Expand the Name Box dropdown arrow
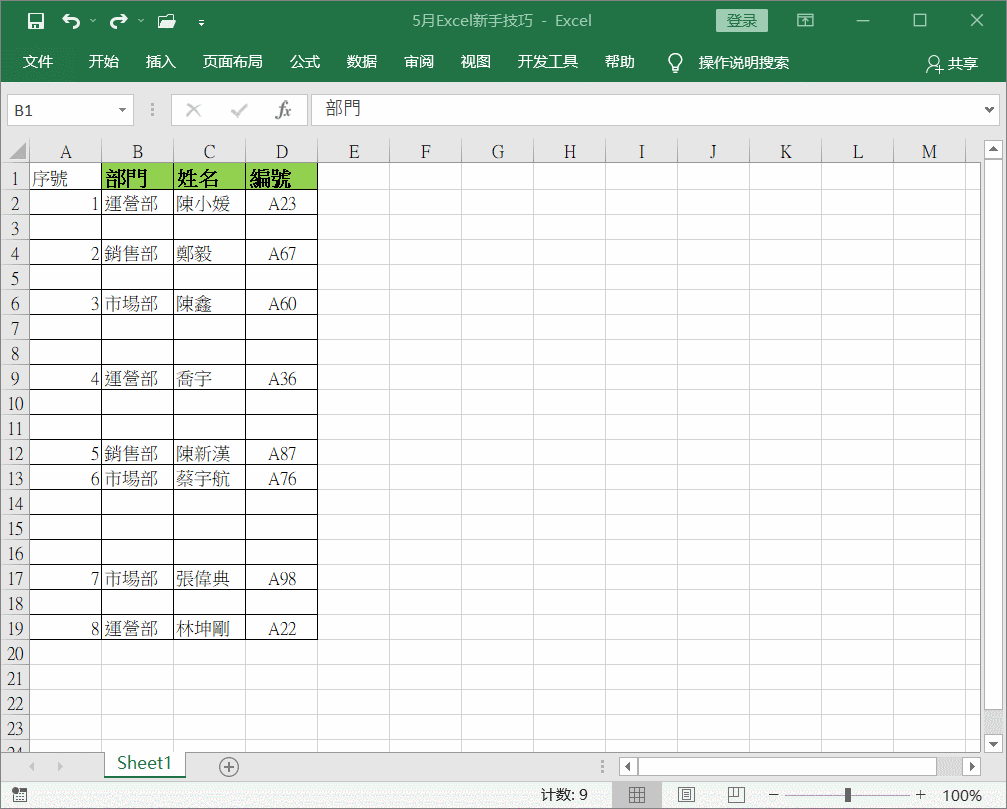1007x809 pixels. 122,110
